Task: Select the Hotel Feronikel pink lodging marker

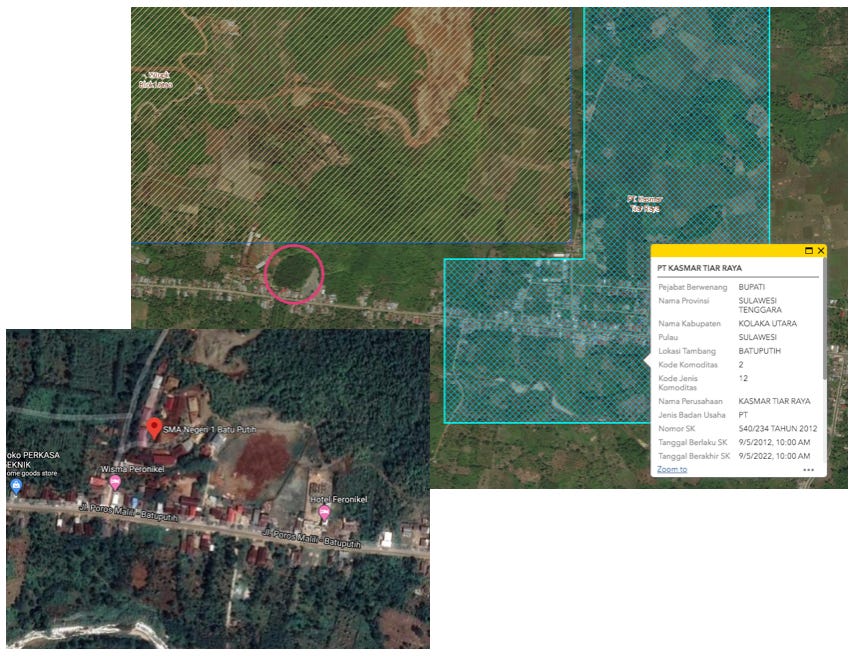Action: click(x=324, y=512)
